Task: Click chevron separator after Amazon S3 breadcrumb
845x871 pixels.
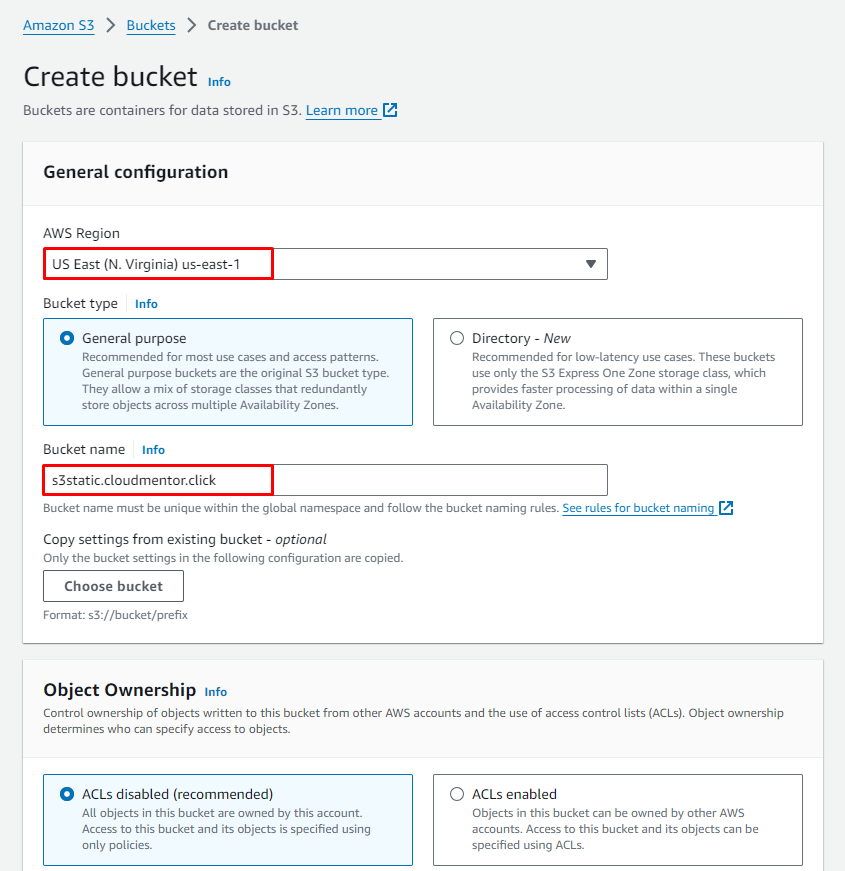Action: [x=111, y=25]
